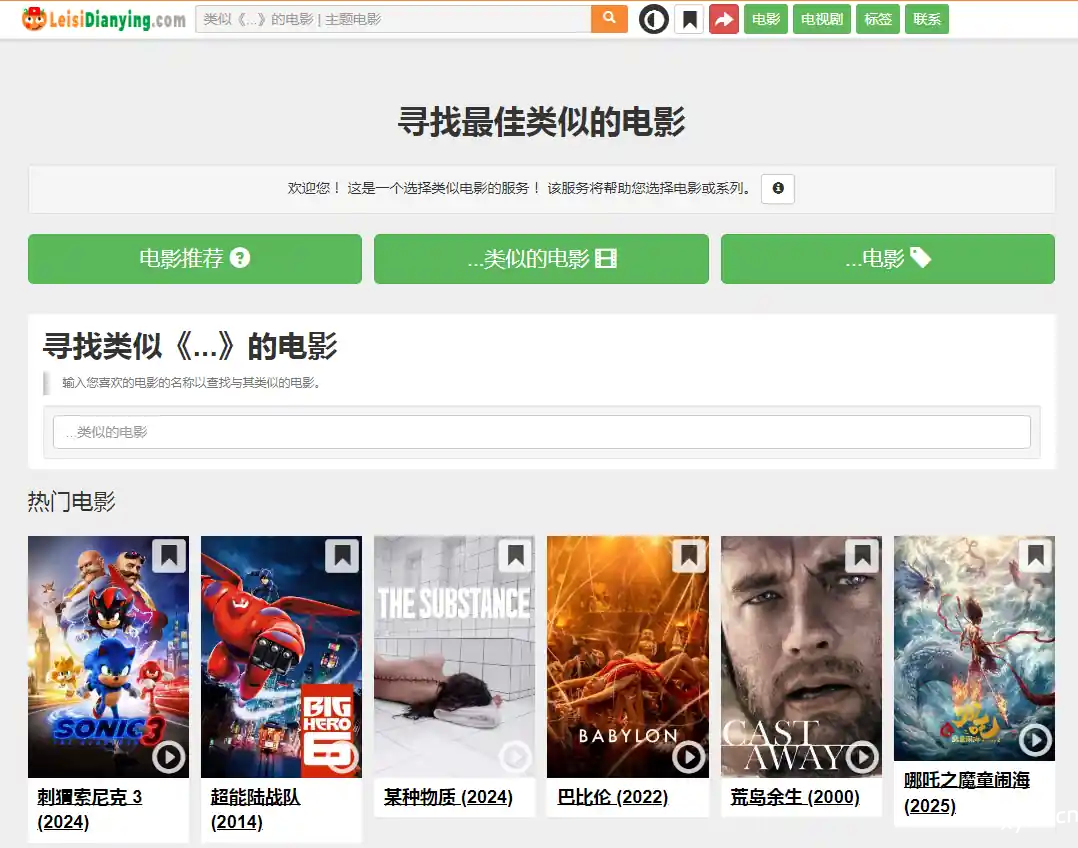Image resolution: width=1078 pixels, height=848 pixels.
Task: Click the orange search magnifier button
Action: click(609, 19)
